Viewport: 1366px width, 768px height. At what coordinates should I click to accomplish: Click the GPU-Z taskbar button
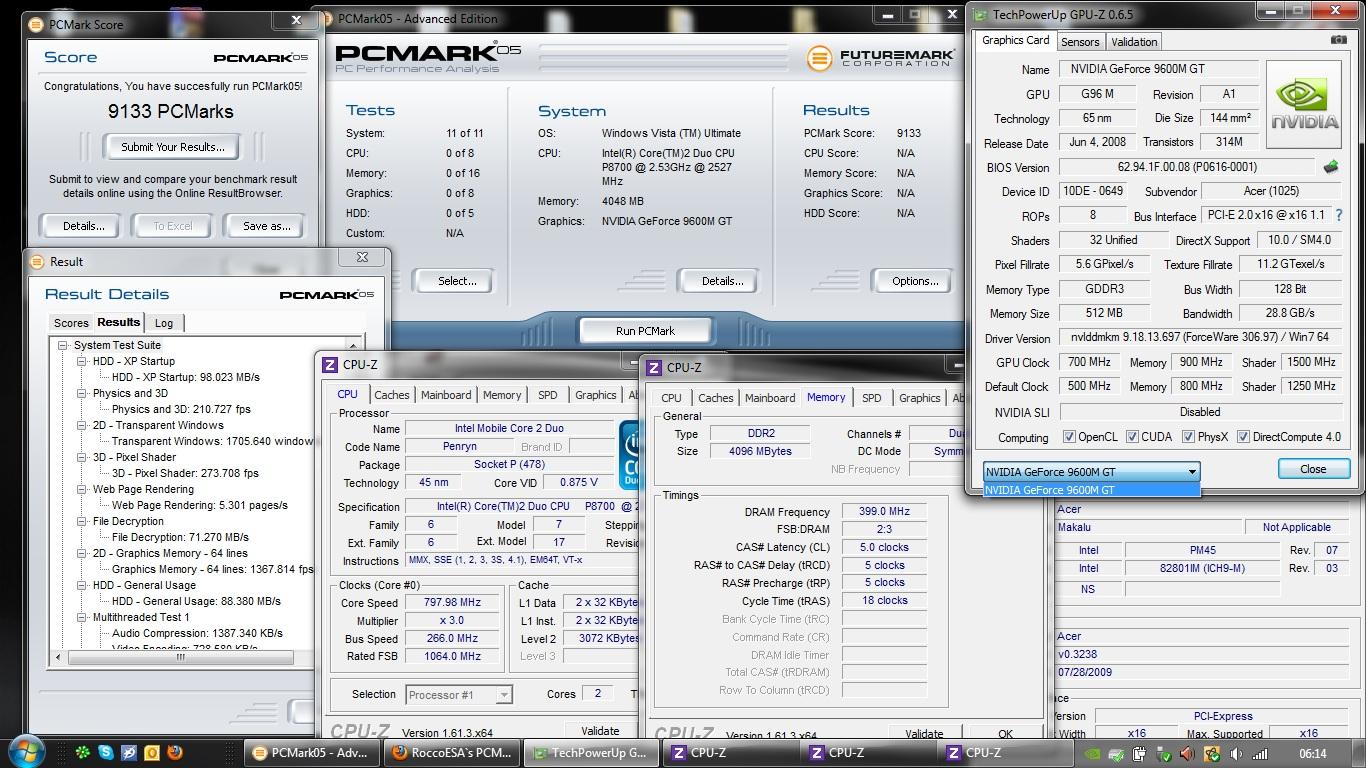(x=589, y=753)
